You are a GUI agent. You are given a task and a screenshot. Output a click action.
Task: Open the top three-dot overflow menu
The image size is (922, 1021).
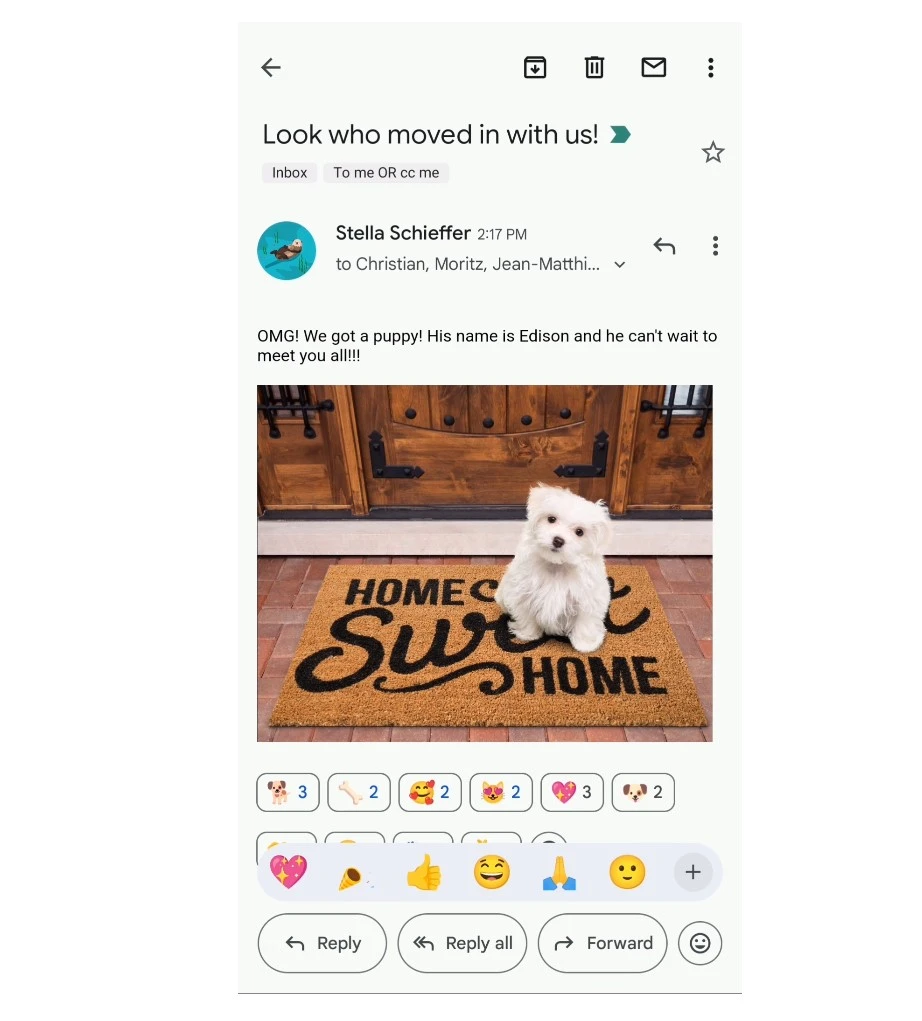pos(710,68)
